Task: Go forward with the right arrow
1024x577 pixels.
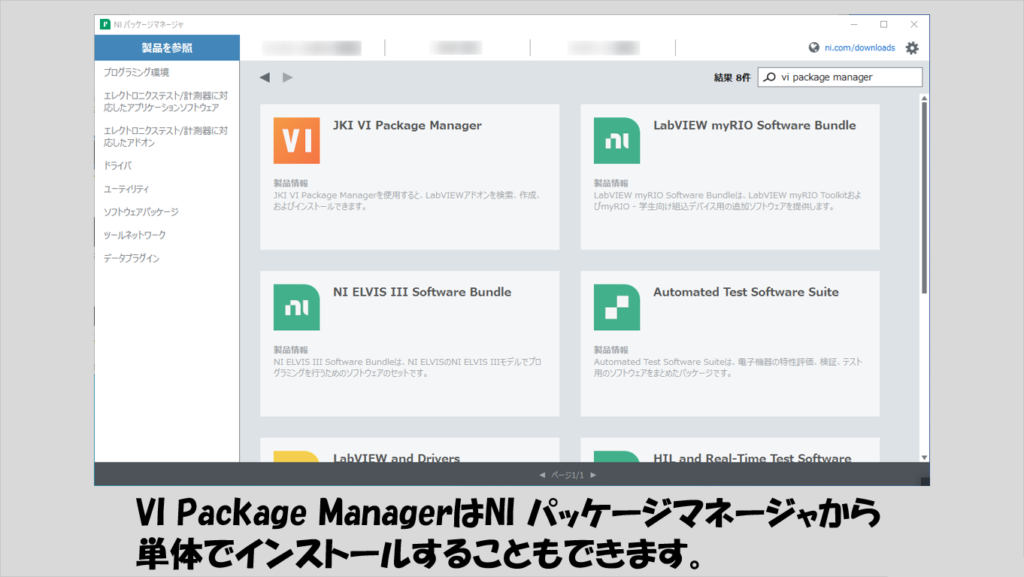Action: [288, 77]
